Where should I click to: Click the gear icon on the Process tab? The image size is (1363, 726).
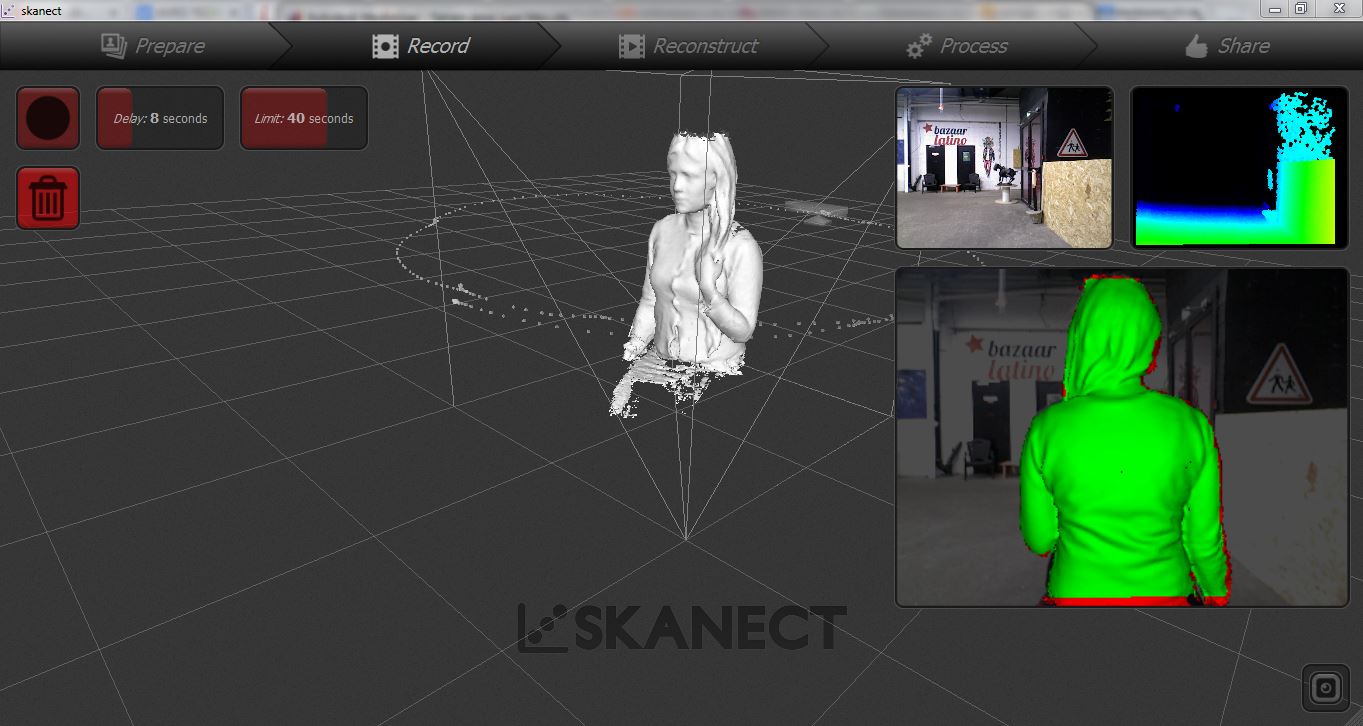[x=916, y=45]
